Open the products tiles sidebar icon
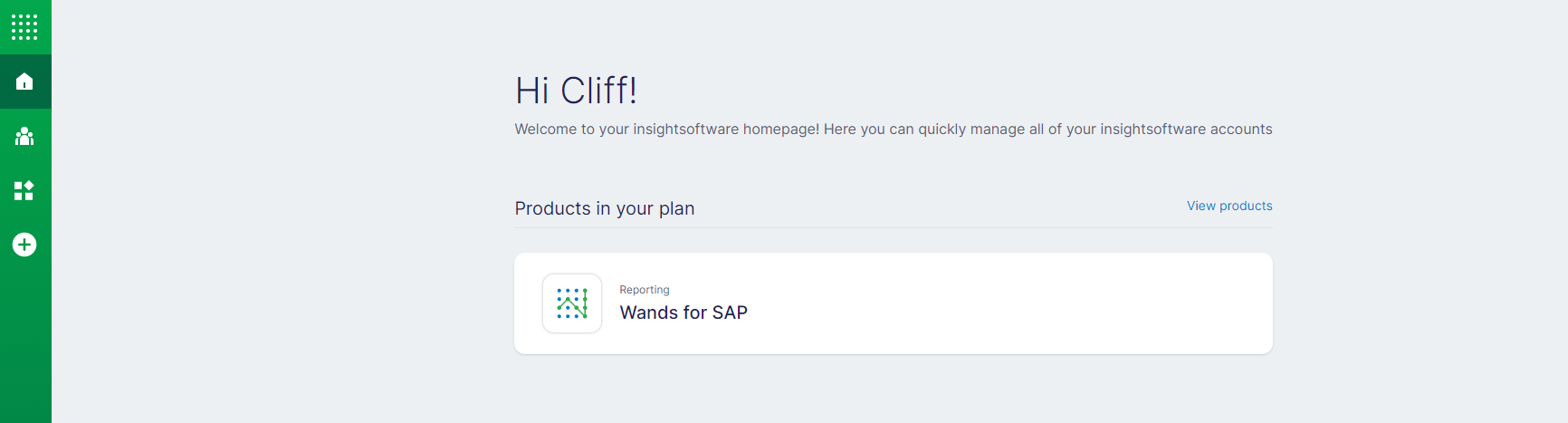Image resolution: width=1568 pixels, height=423 pixels. pyautogui.click(x=24, y=190)
